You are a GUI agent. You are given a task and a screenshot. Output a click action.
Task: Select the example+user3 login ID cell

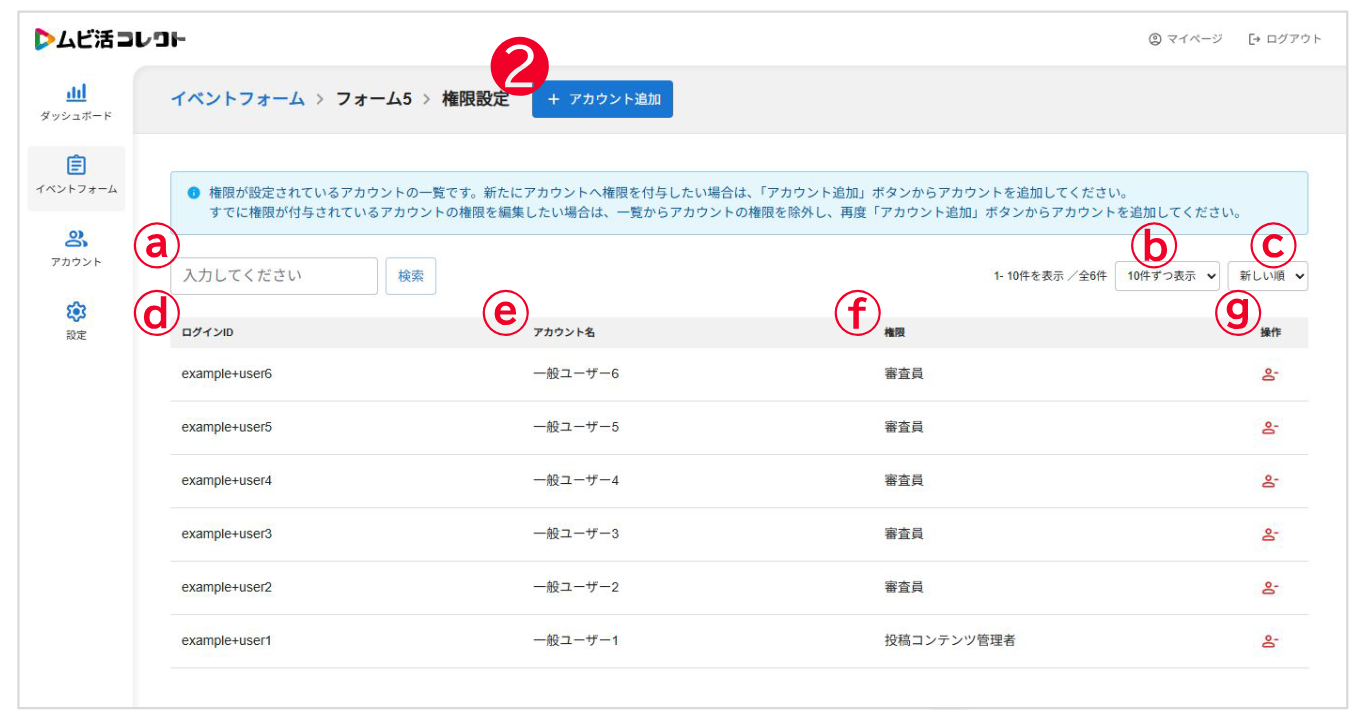(226, 534)
